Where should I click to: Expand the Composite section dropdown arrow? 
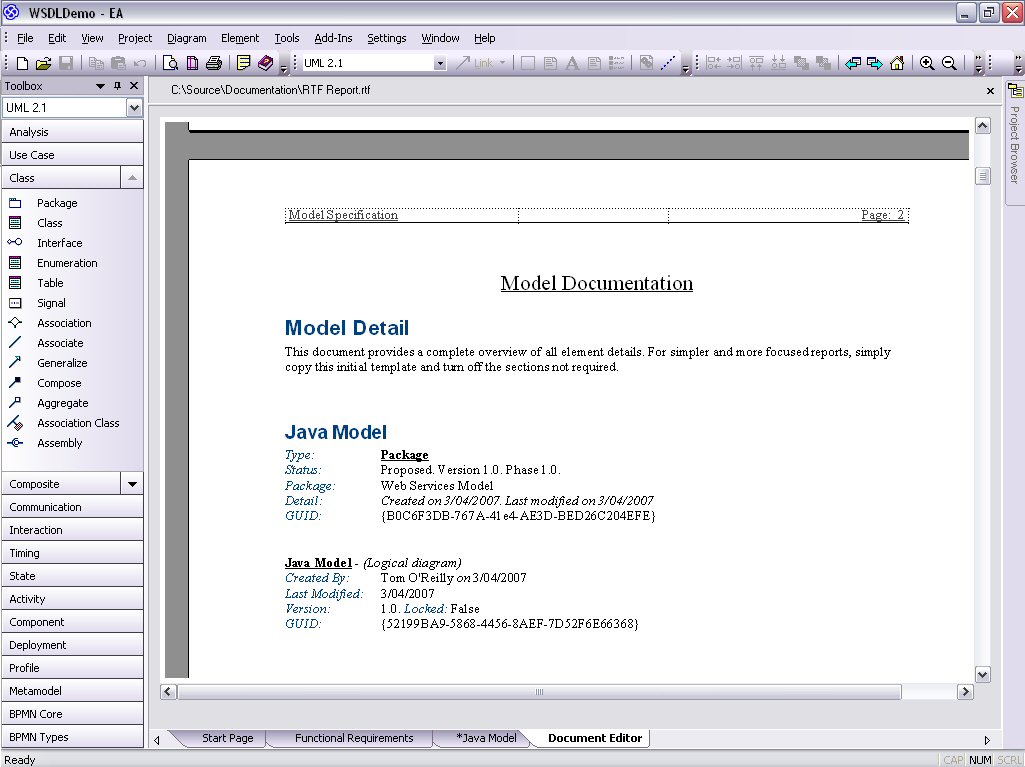(x=132, y=484)
